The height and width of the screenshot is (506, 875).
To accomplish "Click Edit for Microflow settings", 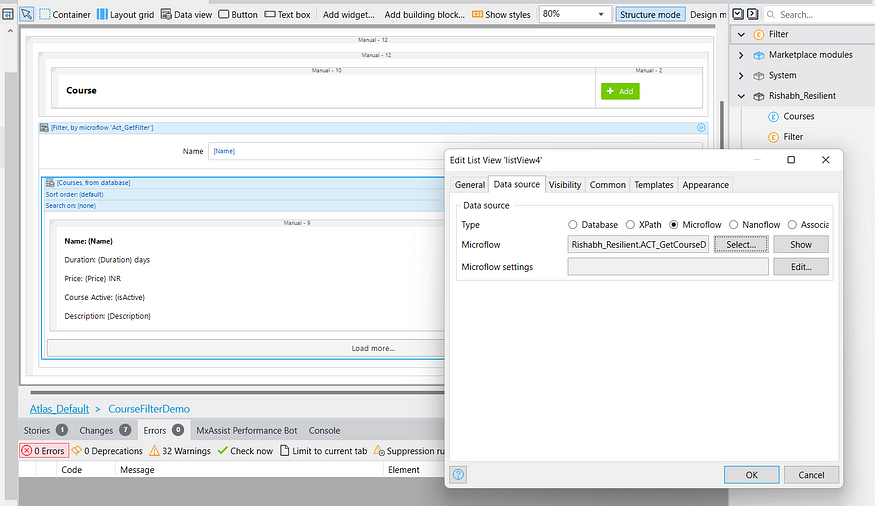I will click(801, 267).
